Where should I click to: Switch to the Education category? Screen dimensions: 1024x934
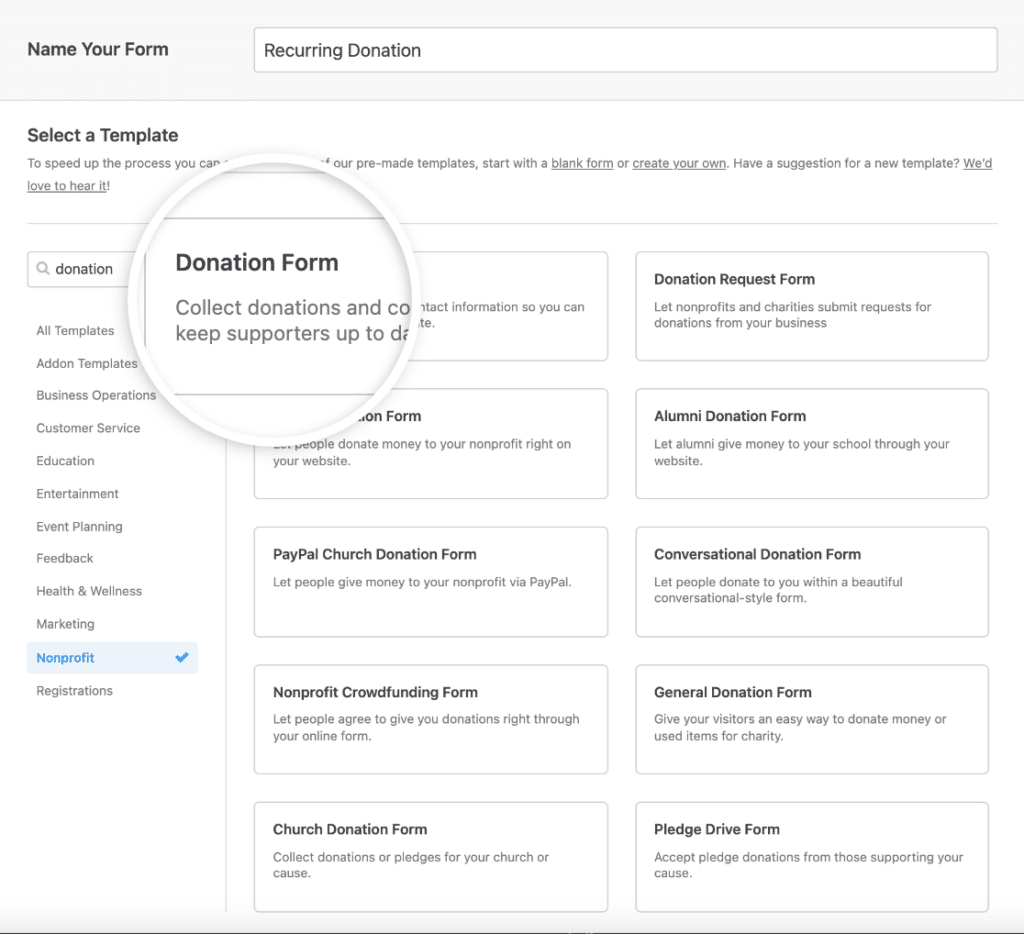tap(65, 460)
